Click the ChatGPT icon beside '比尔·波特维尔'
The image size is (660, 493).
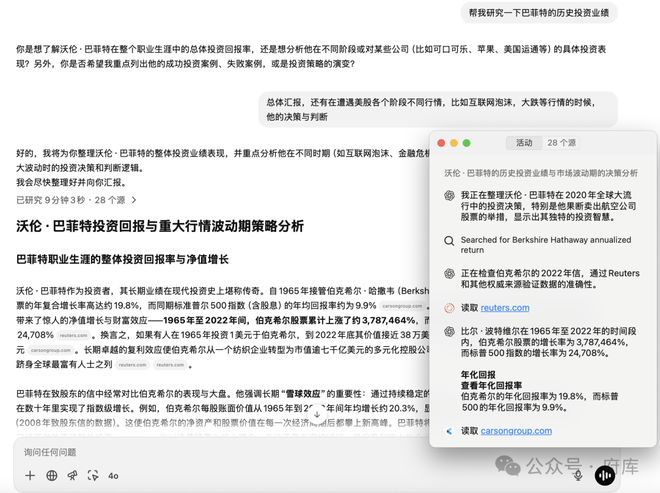click(x=449, y=332)
